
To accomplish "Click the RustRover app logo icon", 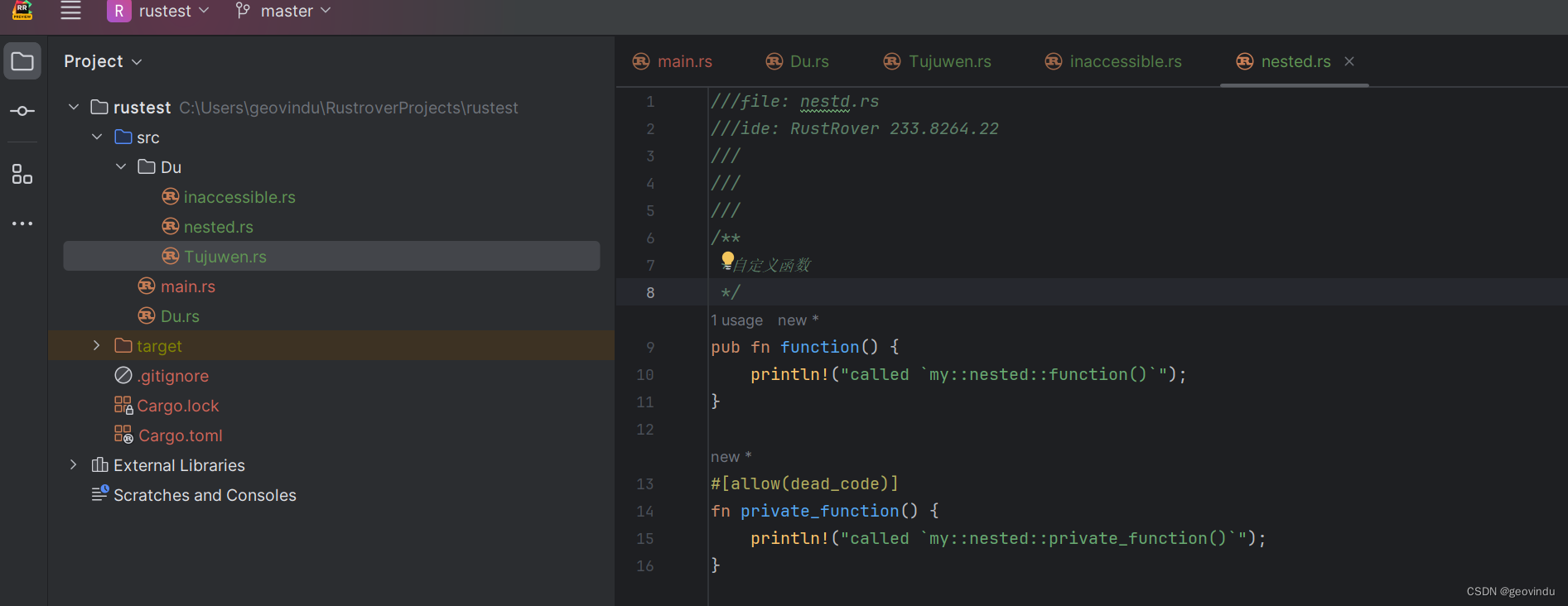I will coord(22,10).
